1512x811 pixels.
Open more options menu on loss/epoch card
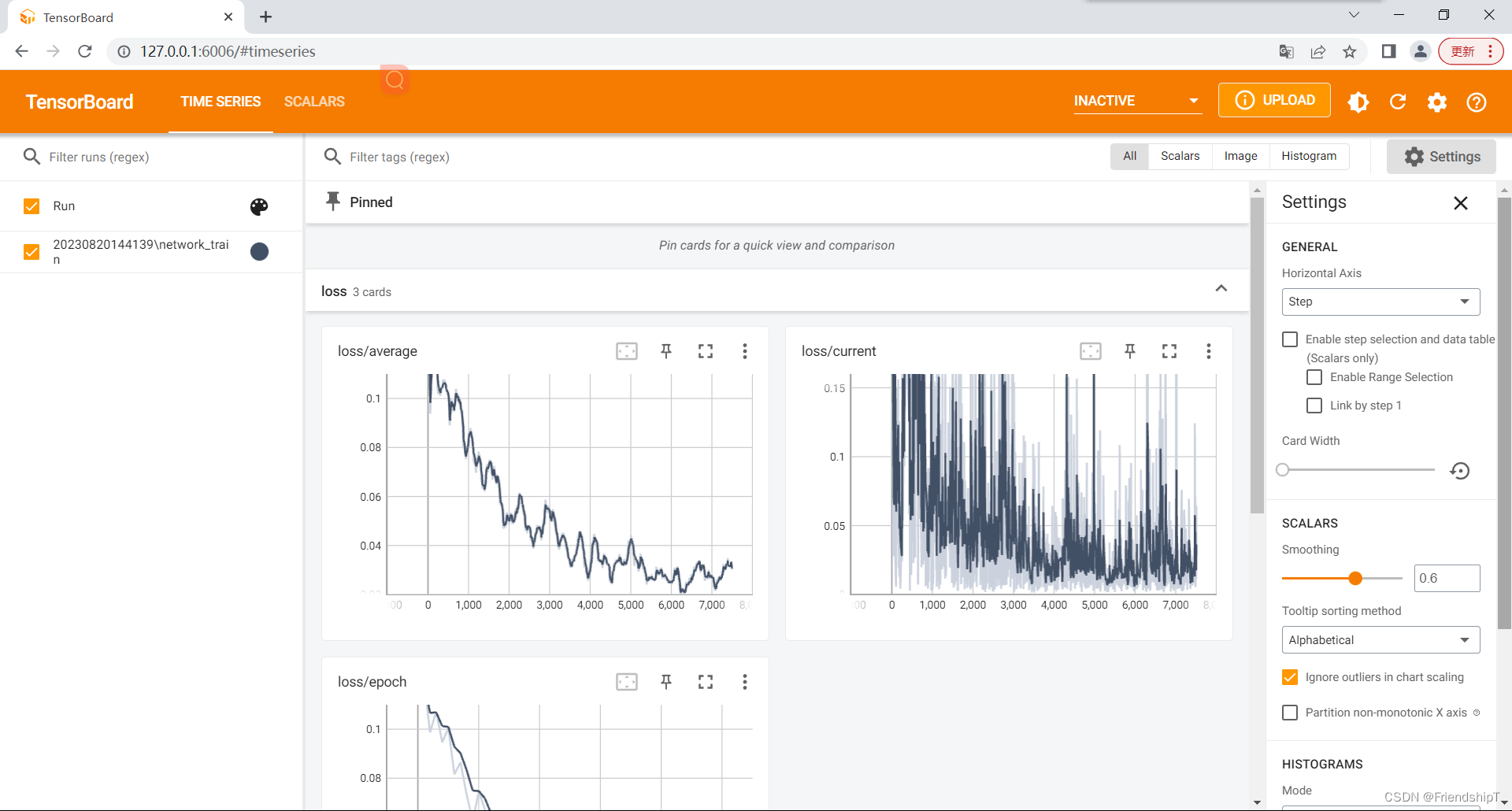pyautogui.click(x=745, y=682)
